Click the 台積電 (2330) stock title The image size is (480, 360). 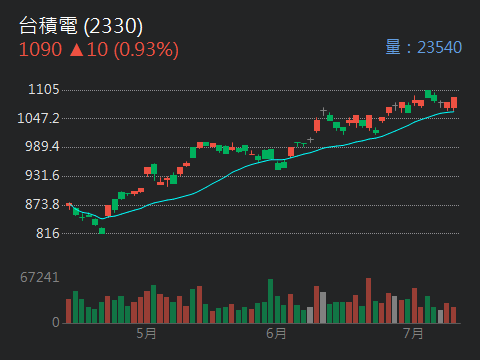click(81, 26)
